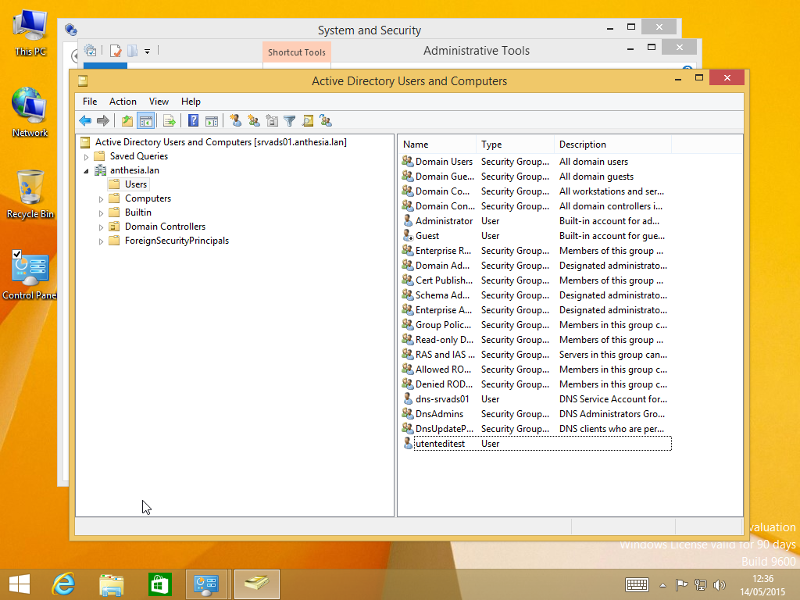Open the Network desktop icon
This screenshot has width=800, height=600.
click(30, 113)
